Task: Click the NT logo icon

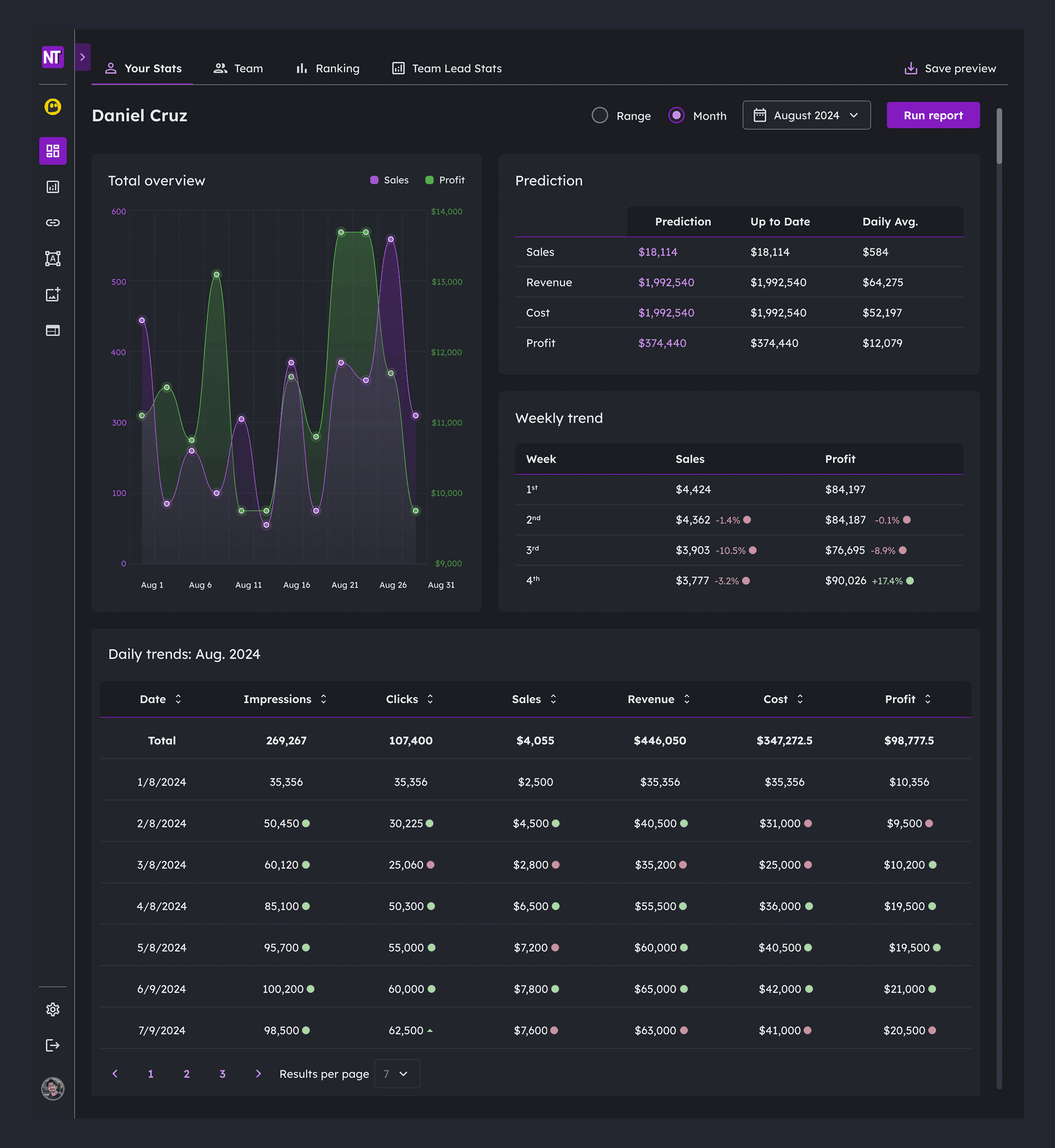Action: (53, 57)
